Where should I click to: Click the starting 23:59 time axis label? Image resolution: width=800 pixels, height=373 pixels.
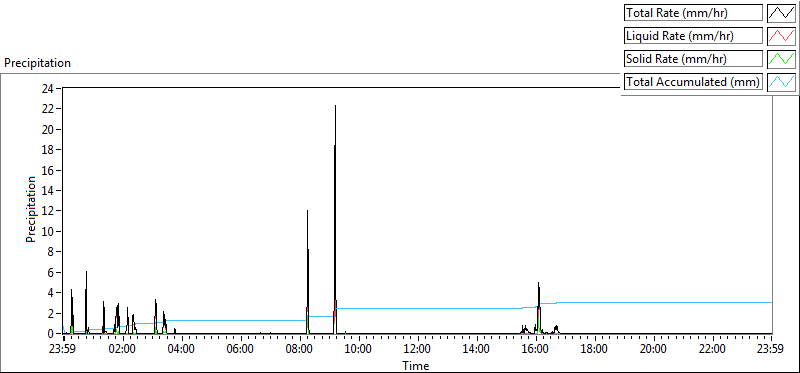tap(63, 349)
